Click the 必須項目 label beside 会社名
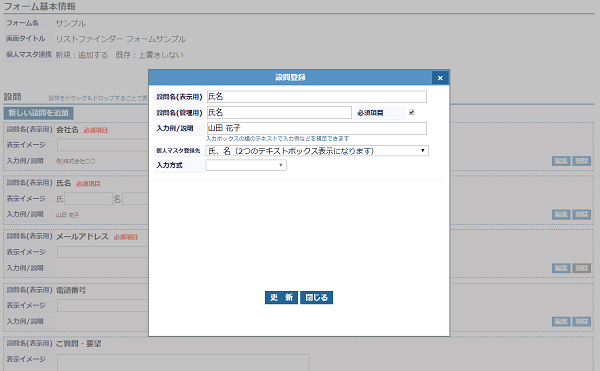Viewport: 600px width, 371px height. [96, 130]
